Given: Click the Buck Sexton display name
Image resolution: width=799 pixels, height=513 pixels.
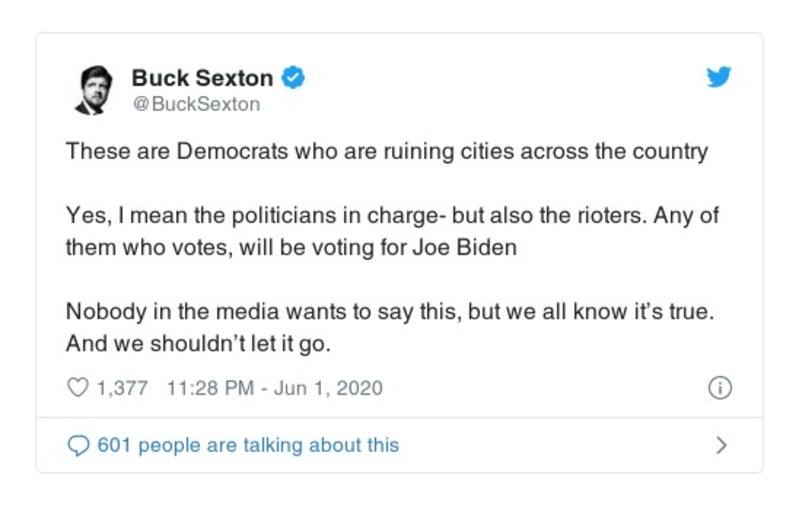Looking at the screenshot, I should pyautogui.click(x=202, y=78).
